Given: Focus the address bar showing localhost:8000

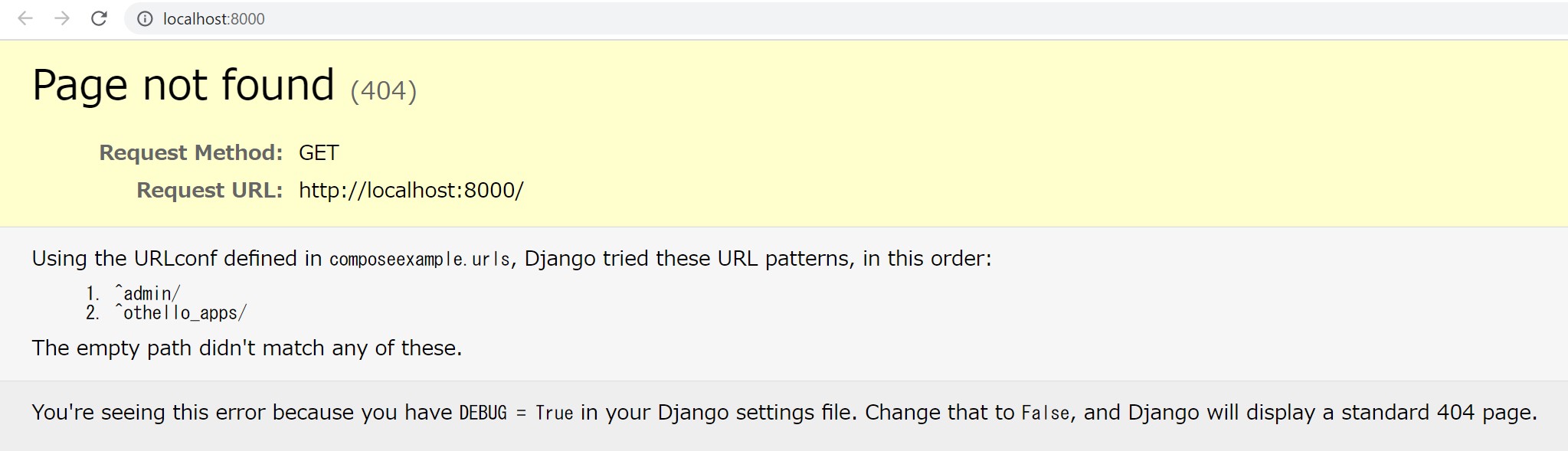Looking at the screenshot, I should point(536,19).
